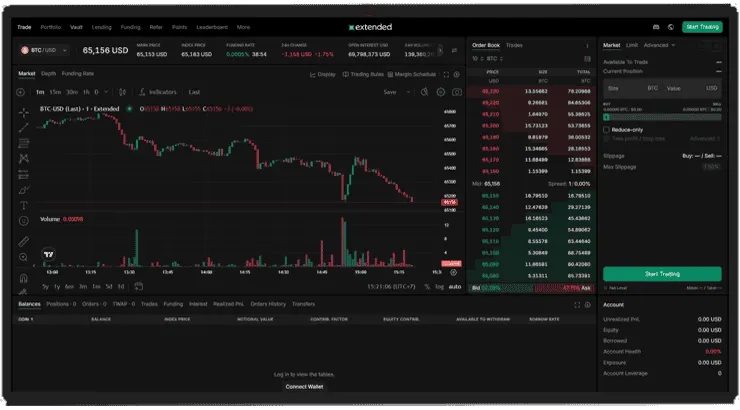Image resolution: width=740 pixels, height=410 pixels.
Task: Toggle percent scale on the chart
Action: pyautogui.click(x=427, y=286)
